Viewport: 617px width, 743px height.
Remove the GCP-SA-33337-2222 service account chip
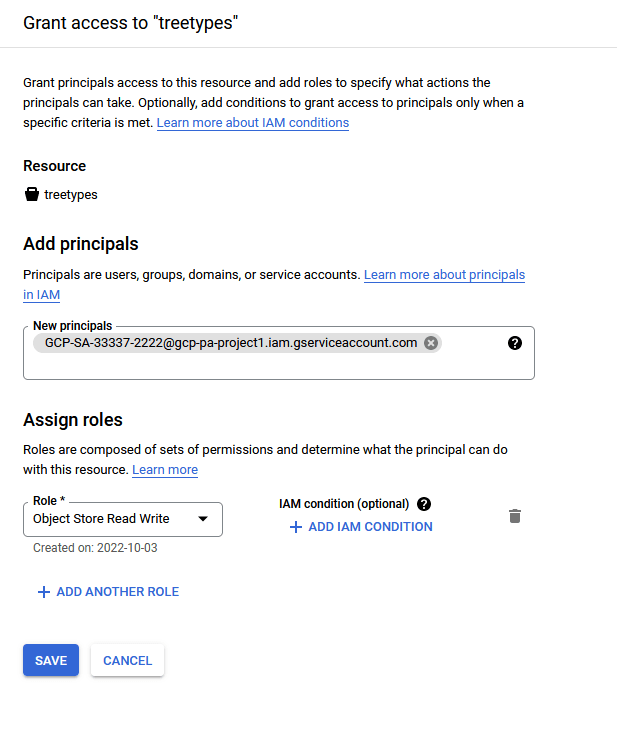pyautogui.click(x=431, y=343)
